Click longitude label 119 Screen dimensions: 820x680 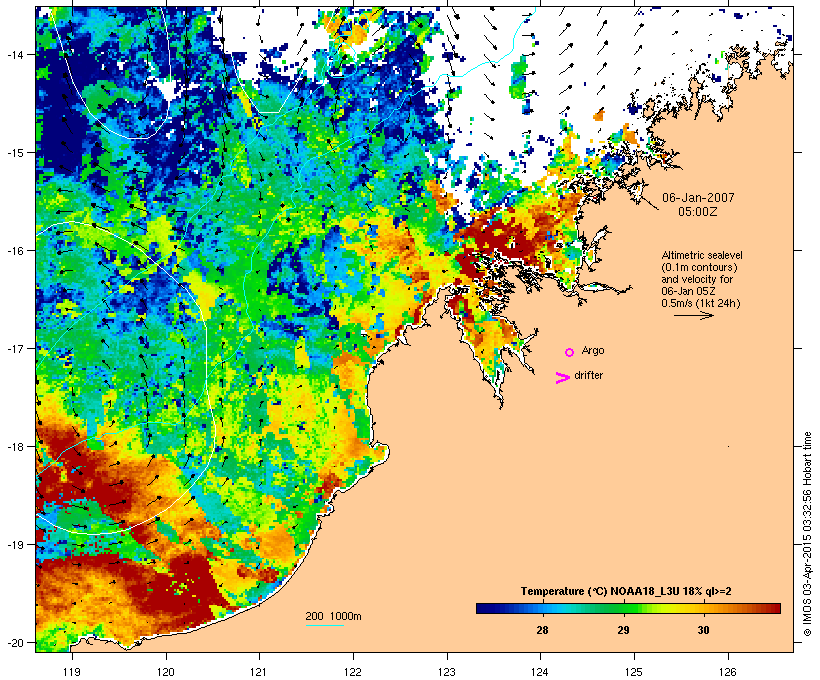point(72,672)
